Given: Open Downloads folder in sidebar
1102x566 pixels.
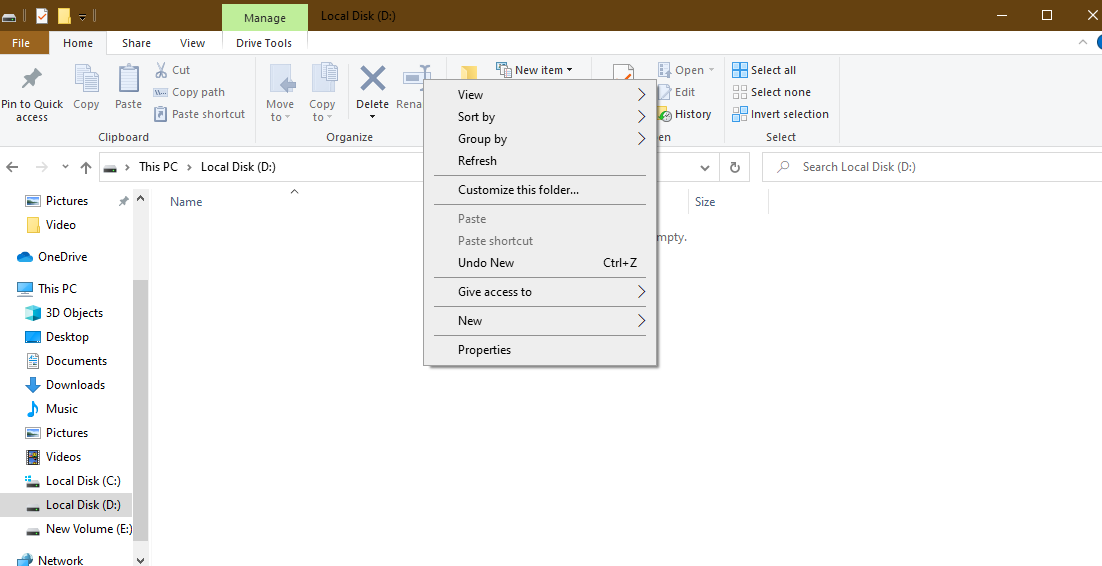Looking at the screenshot, I should (75, 385).
